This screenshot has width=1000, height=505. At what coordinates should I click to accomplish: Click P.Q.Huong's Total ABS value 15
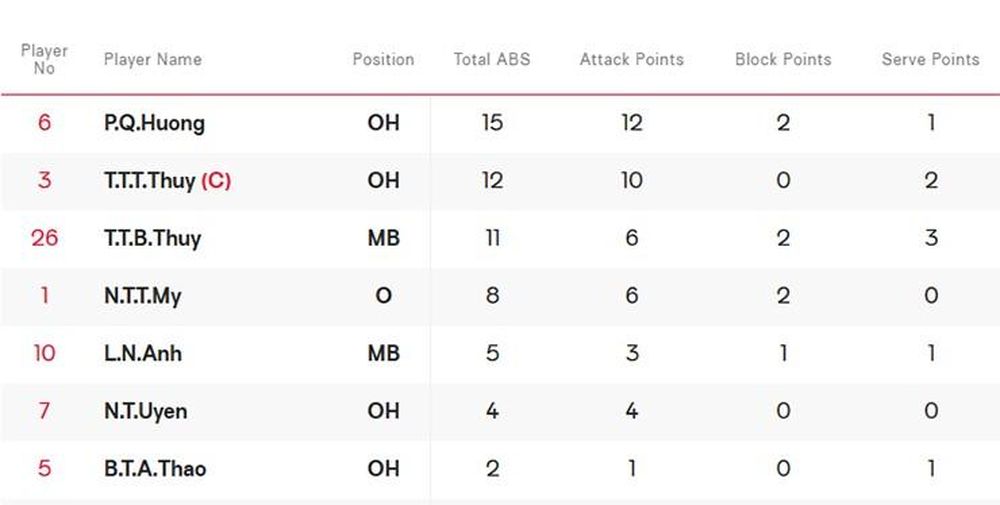[x=492, y=122]
